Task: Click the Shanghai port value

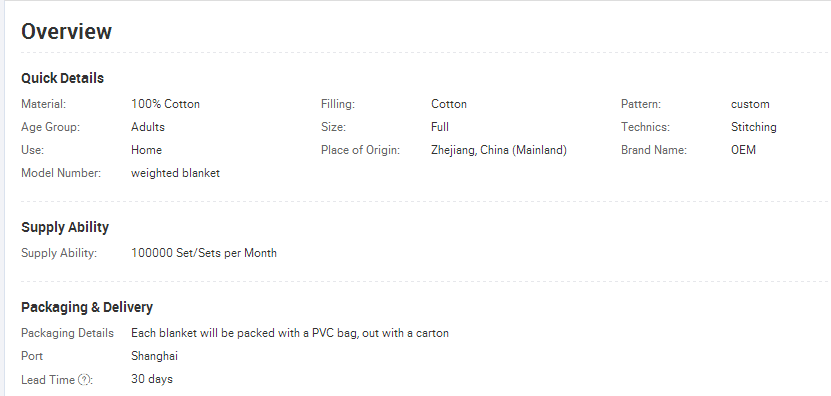Action: coord(154,356)
